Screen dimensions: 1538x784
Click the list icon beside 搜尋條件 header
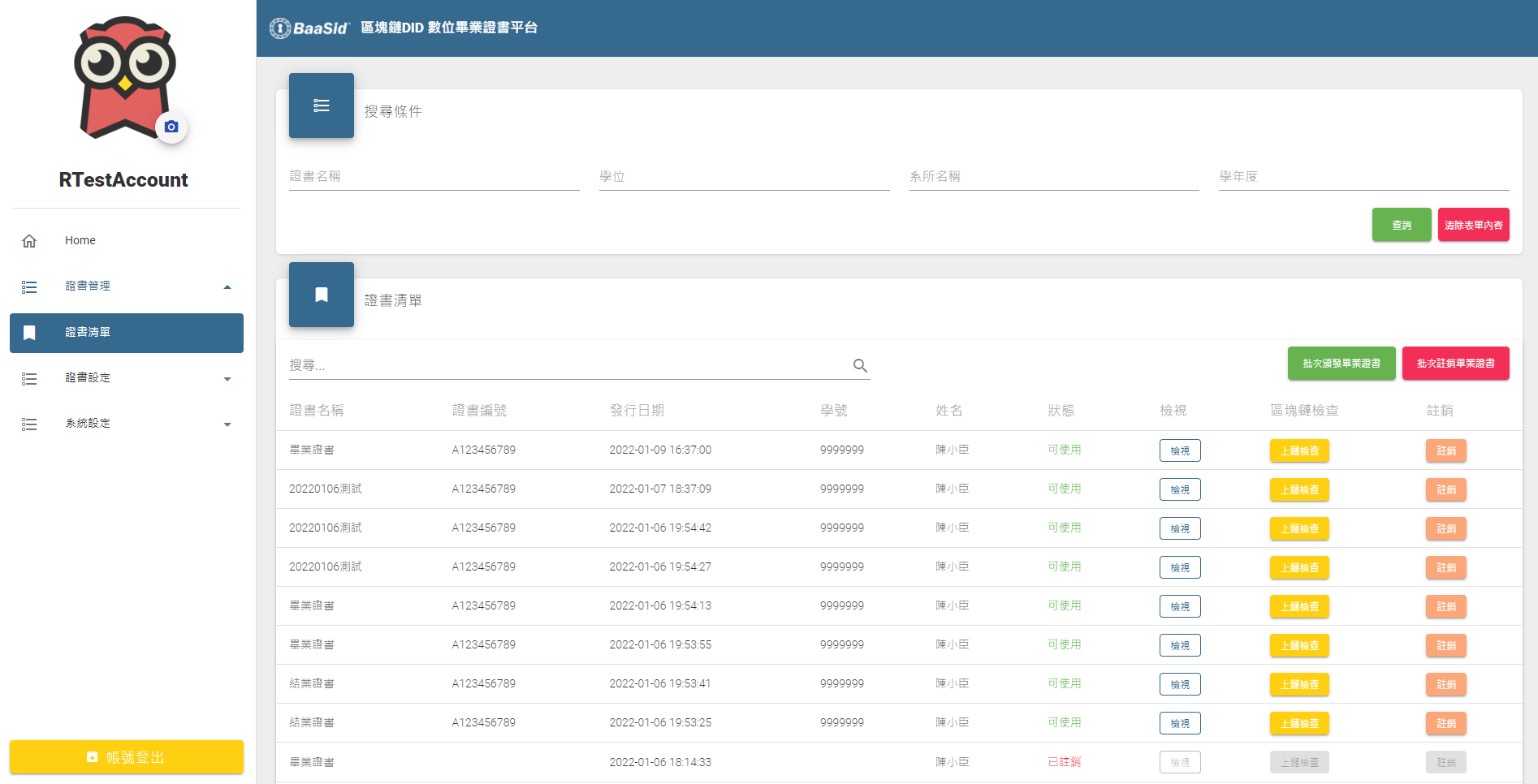(322, 106)
